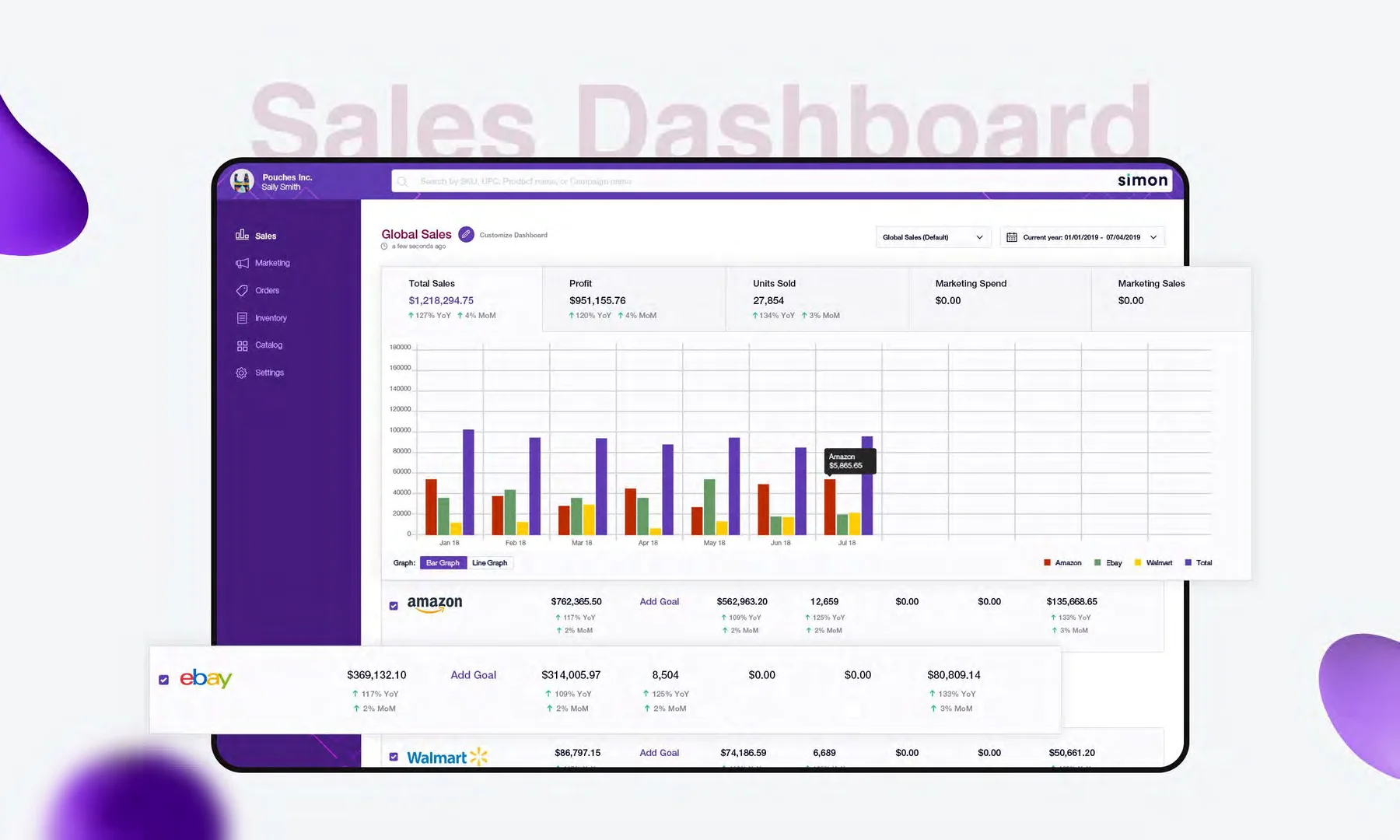The image size is (1400, 840).
Task: Click the Marketing megaphone icon
Action: click(242, 263)
